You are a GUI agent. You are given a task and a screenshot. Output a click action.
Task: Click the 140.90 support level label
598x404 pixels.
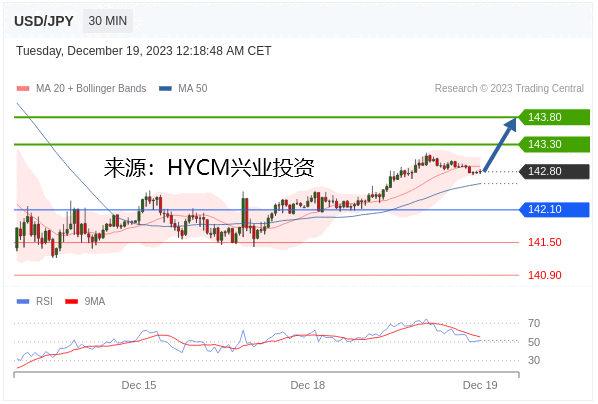point(545,275)
